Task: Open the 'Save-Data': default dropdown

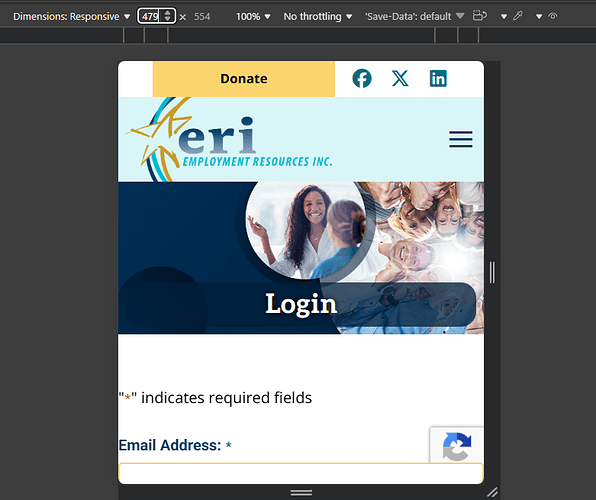Action: click(x=414, y=16)
